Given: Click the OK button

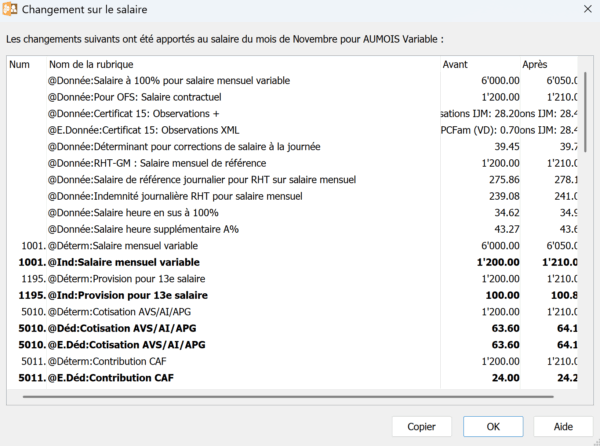Looking at the screenshot, I should point(493,426).
